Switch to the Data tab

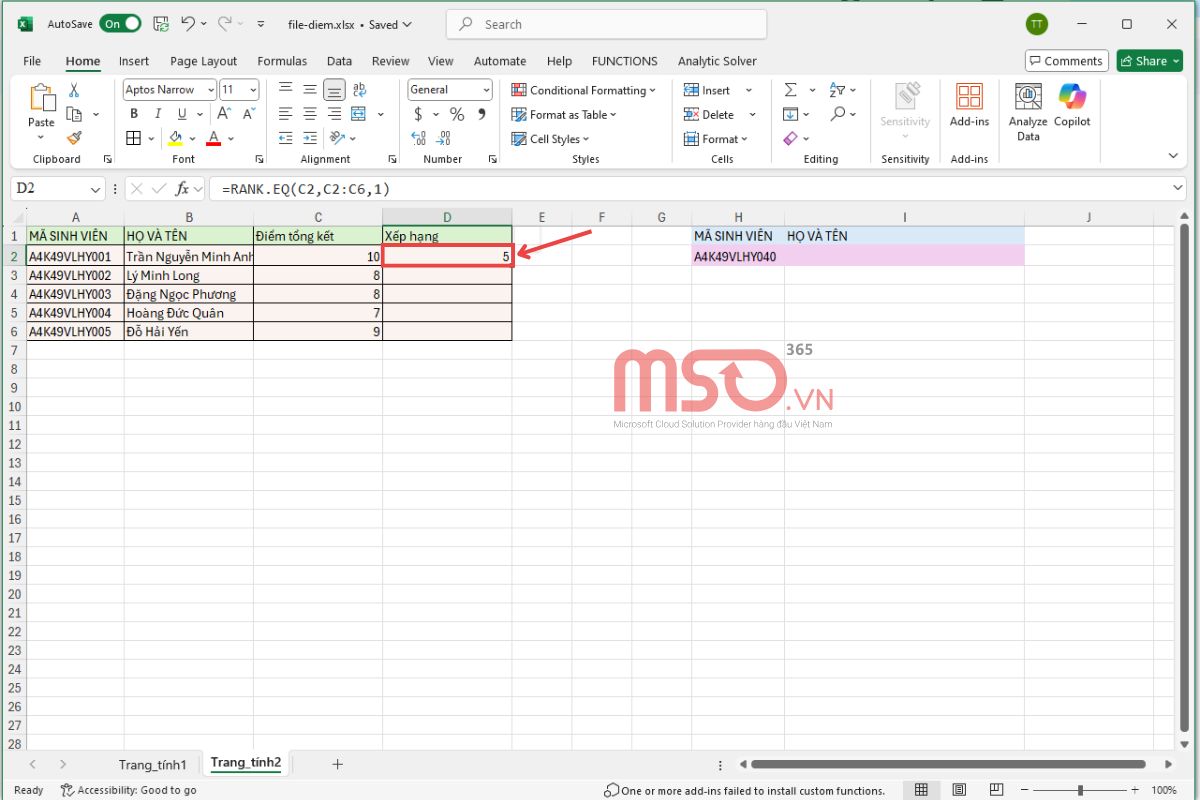coord(339,61)
